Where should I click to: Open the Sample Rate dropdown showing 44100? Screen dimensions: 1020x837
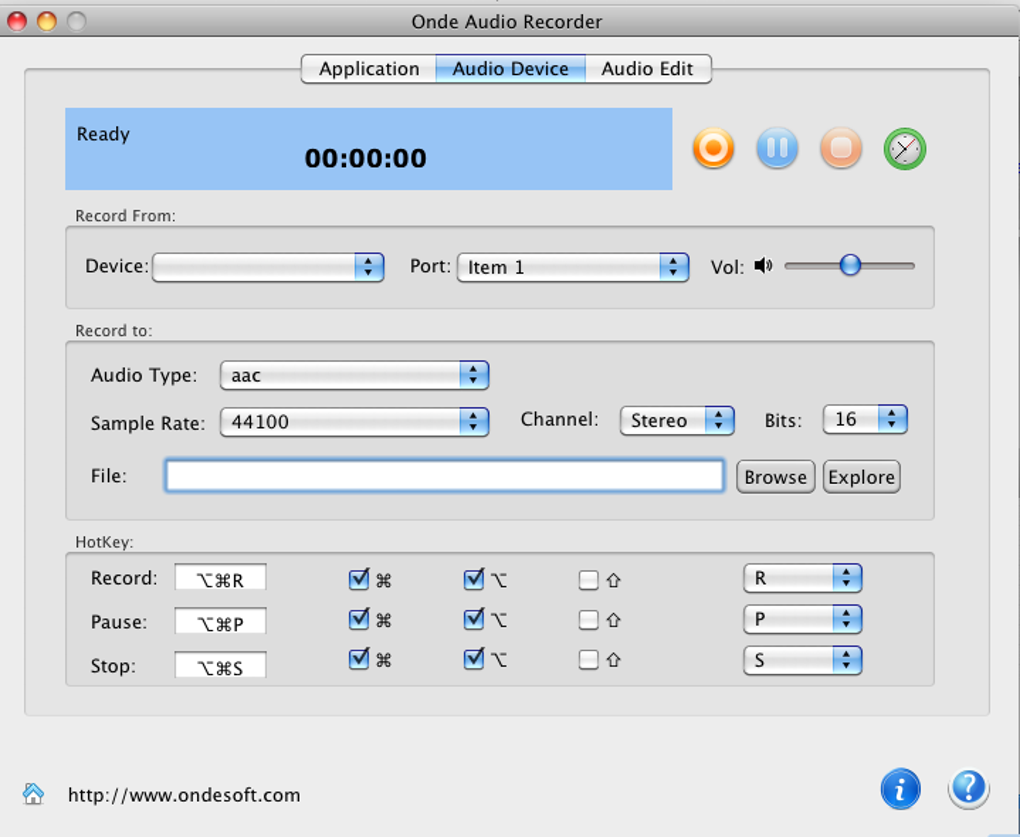(355, 422)
